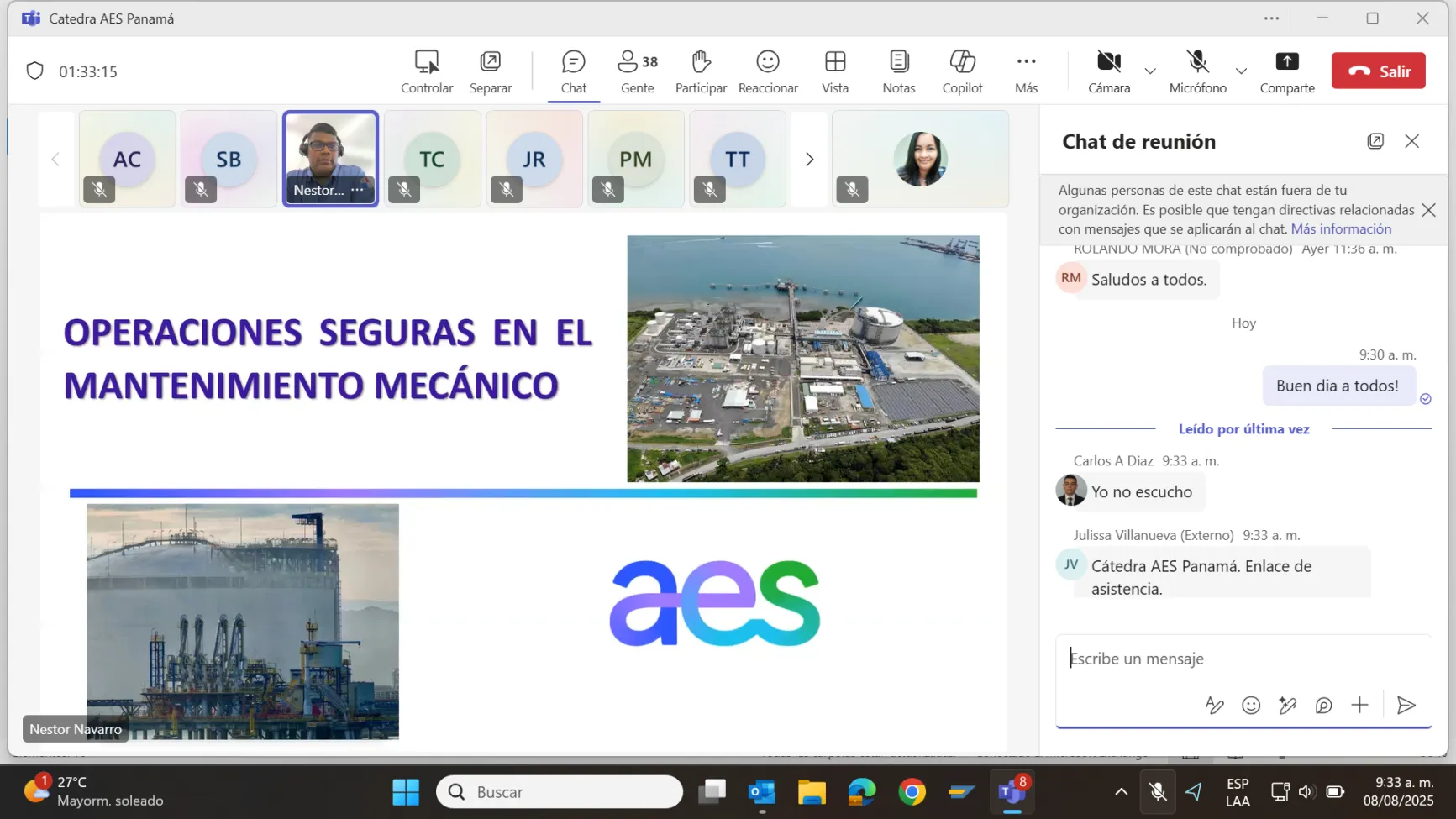Show next participants with right chevron

(809, 160)
